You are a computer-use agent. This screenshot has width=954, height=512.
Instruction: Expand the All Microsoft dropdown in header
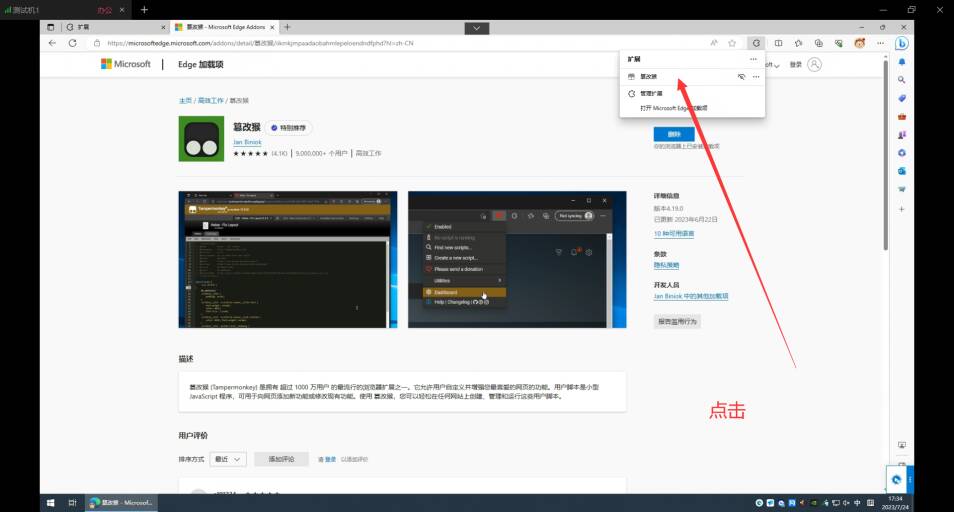[x=772, y=65]
